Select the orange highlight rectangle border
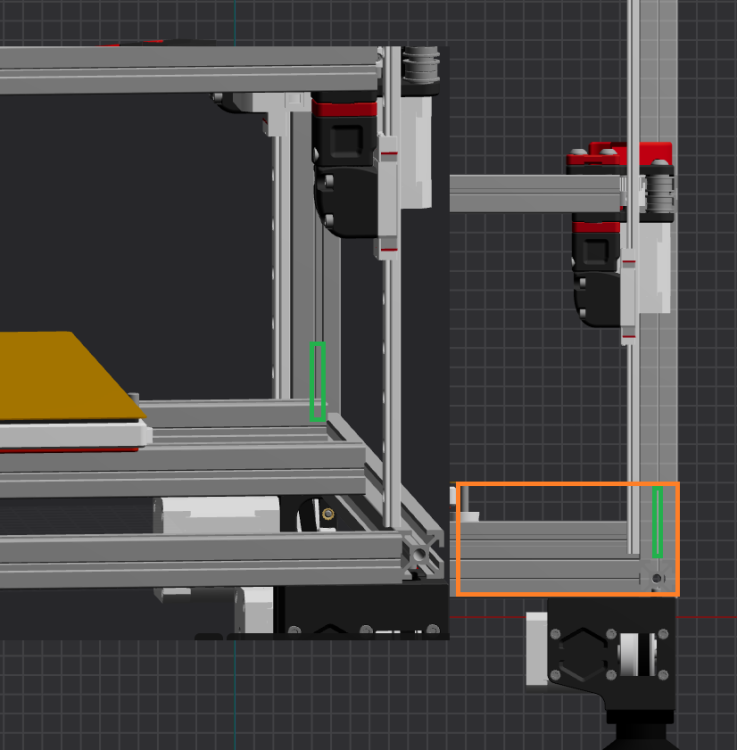Screen dimensions: 737x750 coord(568,539)
